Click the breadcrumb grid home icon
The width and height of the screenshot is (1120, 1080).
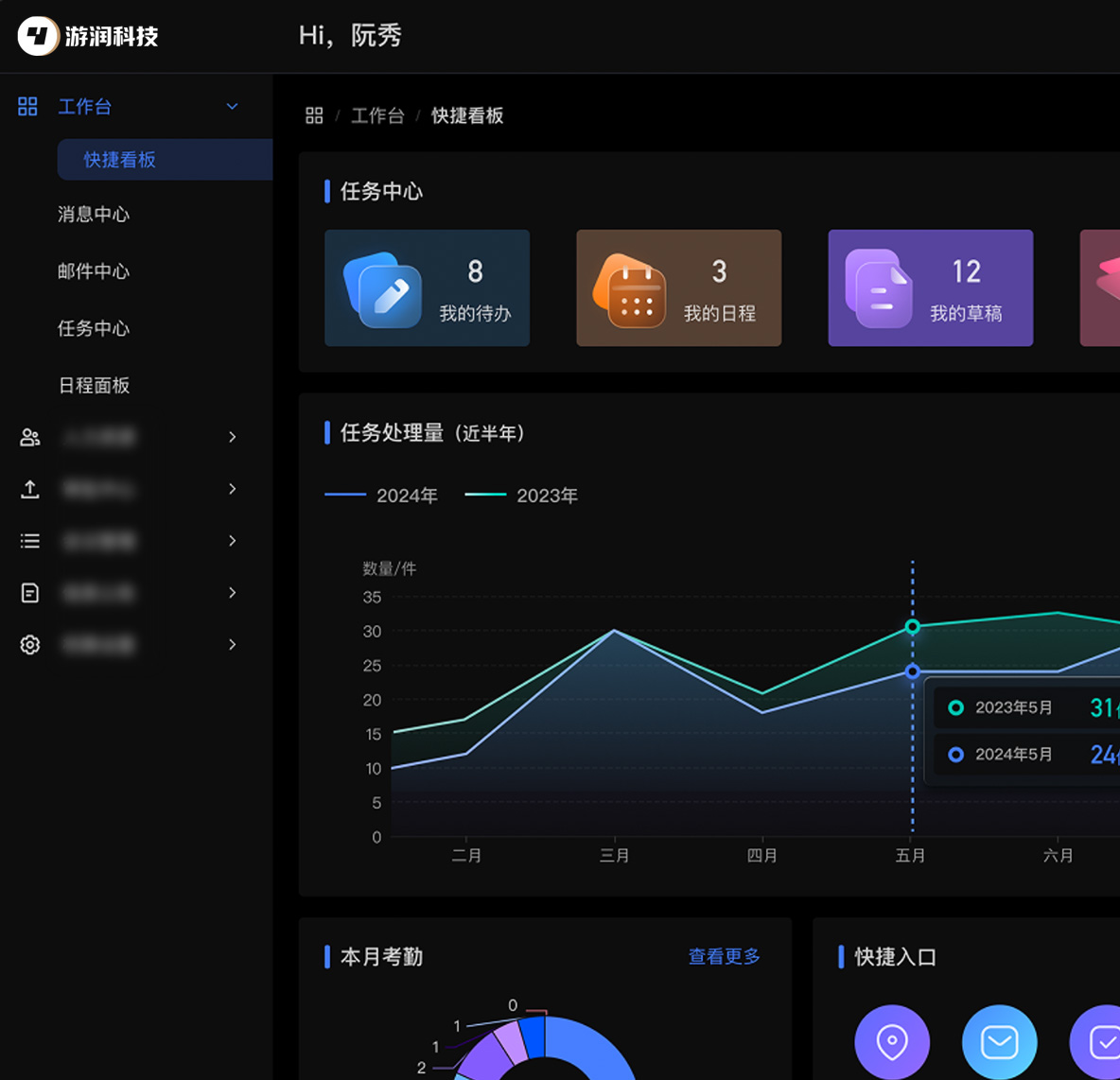(314, 115)
